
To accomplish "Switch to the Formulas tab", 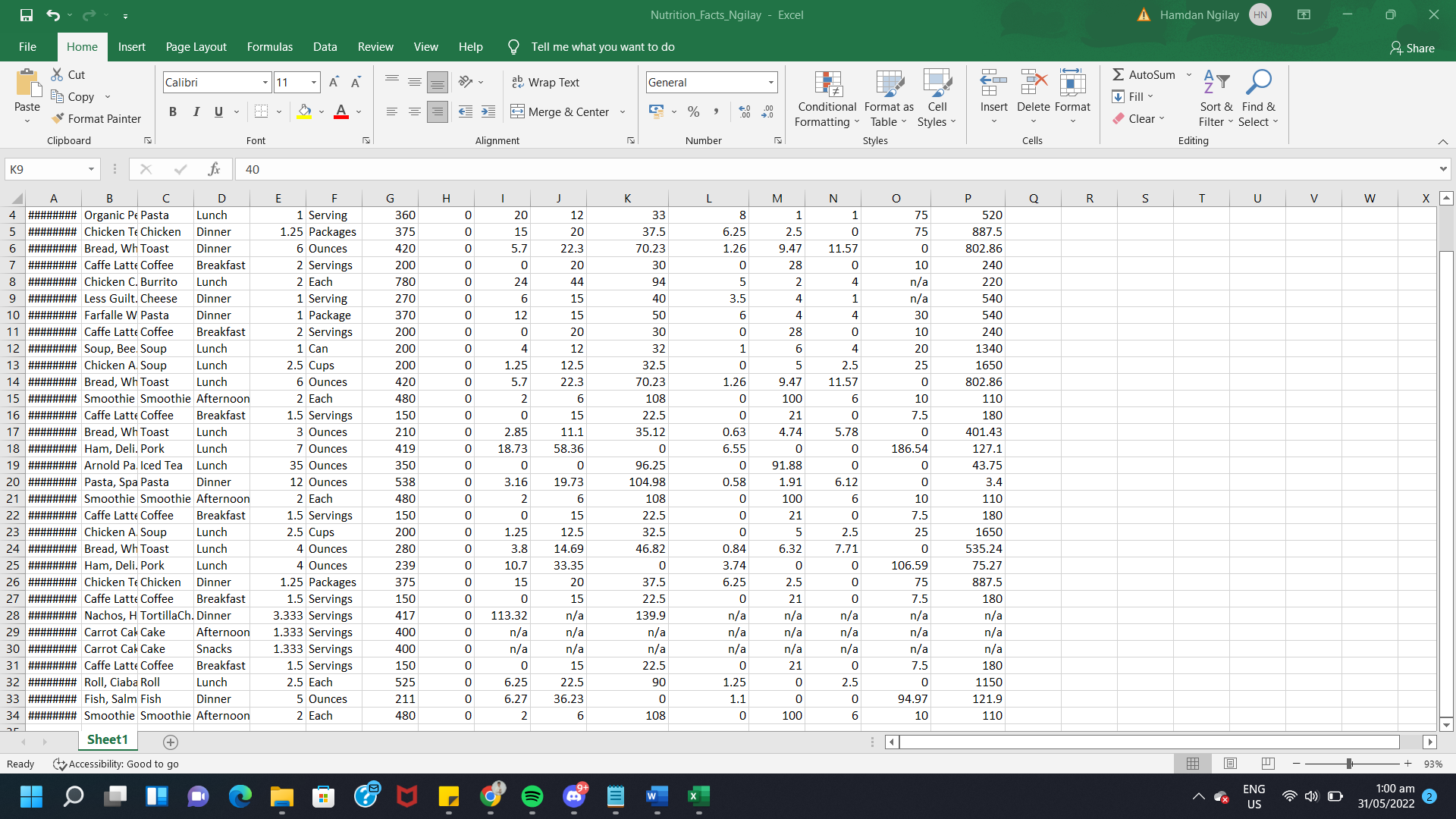I will click(x=269, y=47).
